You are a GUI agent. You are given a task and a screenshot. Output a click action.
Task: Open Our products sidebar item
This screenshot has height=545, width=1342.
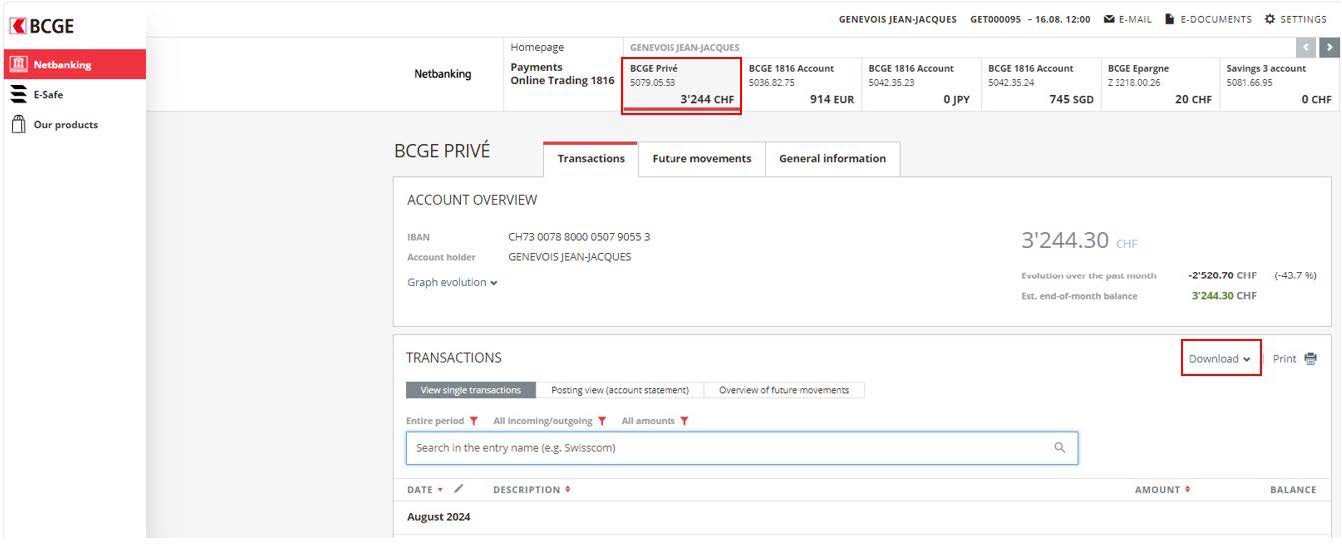(74, 125)
